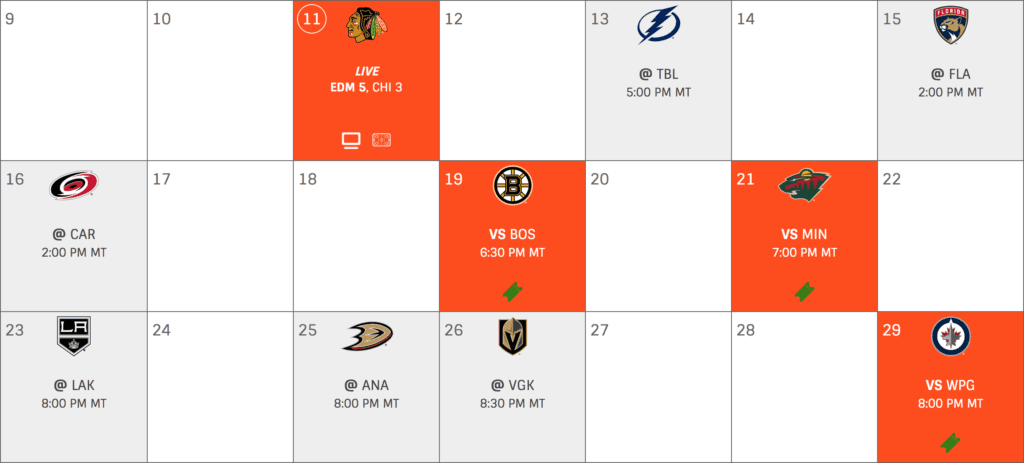Click the '@ TBL 5:00 PM MT' game
1024x463 pixels.
click(658, 82)
